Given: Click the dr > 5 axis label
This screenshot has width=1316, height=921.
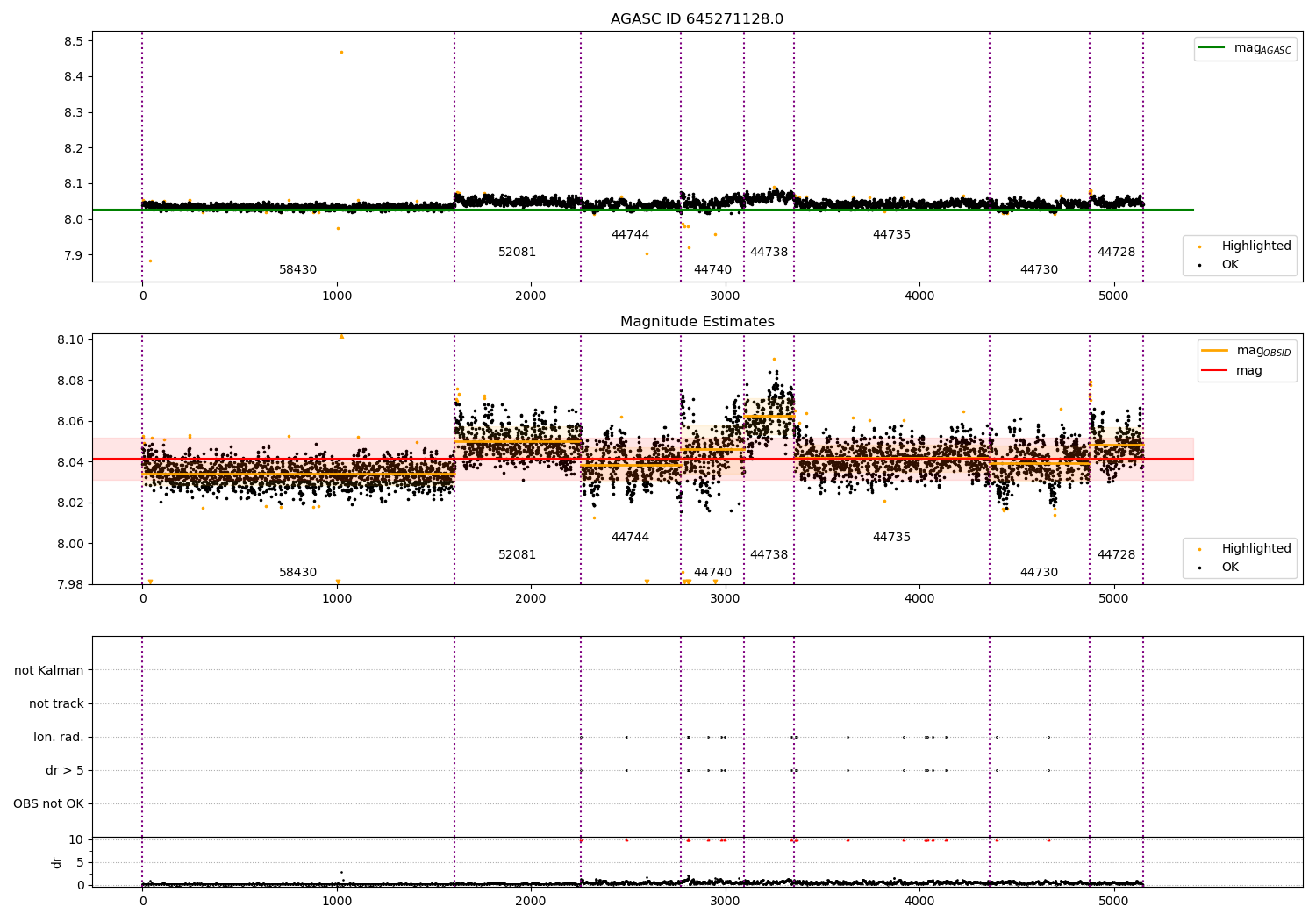Looking at the screenshot, I should (x=65, y=770).
